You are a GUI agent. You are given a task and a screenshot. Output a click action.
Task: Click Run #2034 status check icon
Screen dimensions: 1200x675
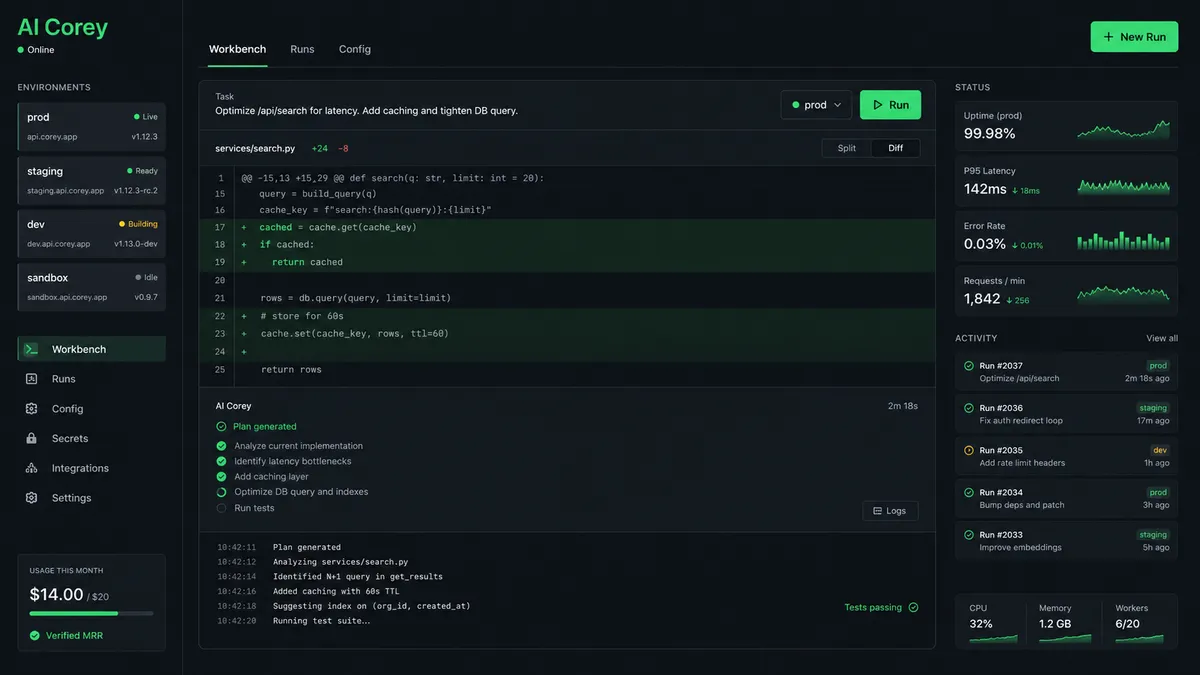[x=969, y=492]
